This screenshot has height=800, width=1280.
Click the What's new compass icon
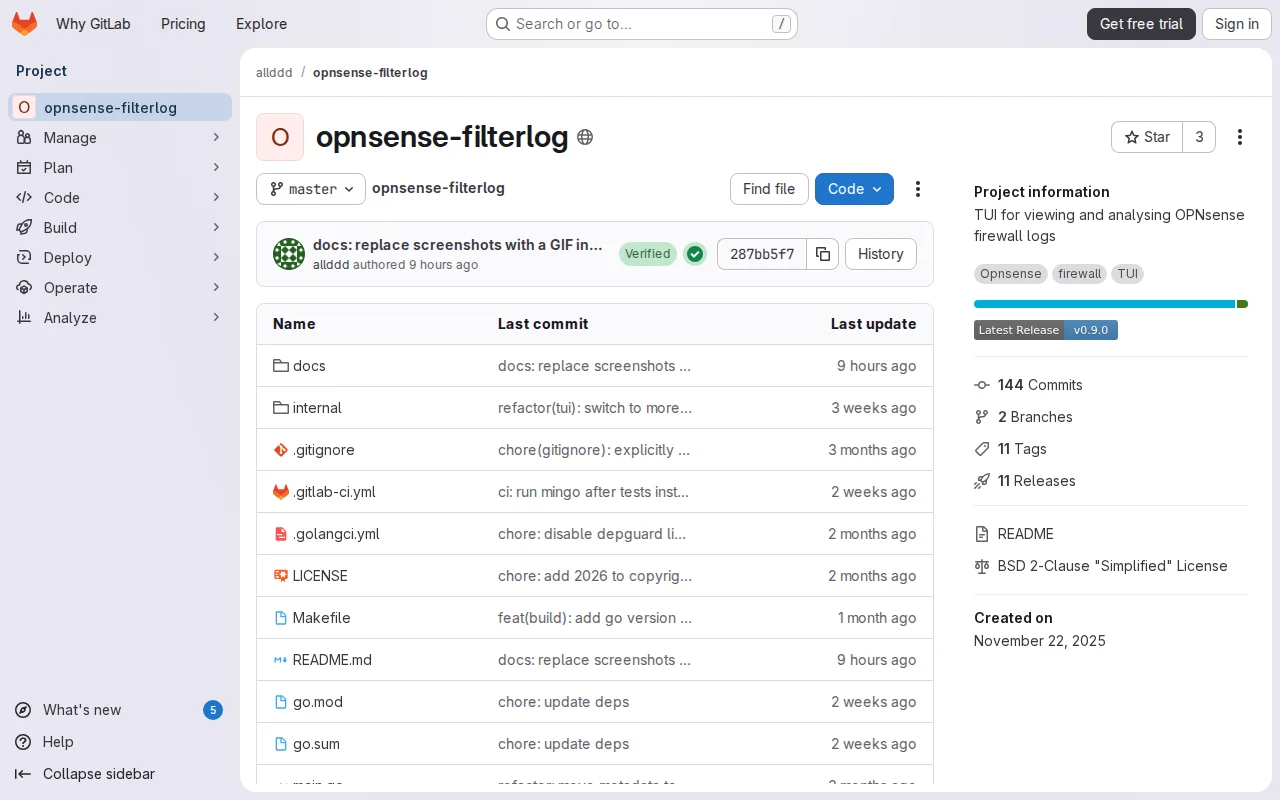(23, 710)
